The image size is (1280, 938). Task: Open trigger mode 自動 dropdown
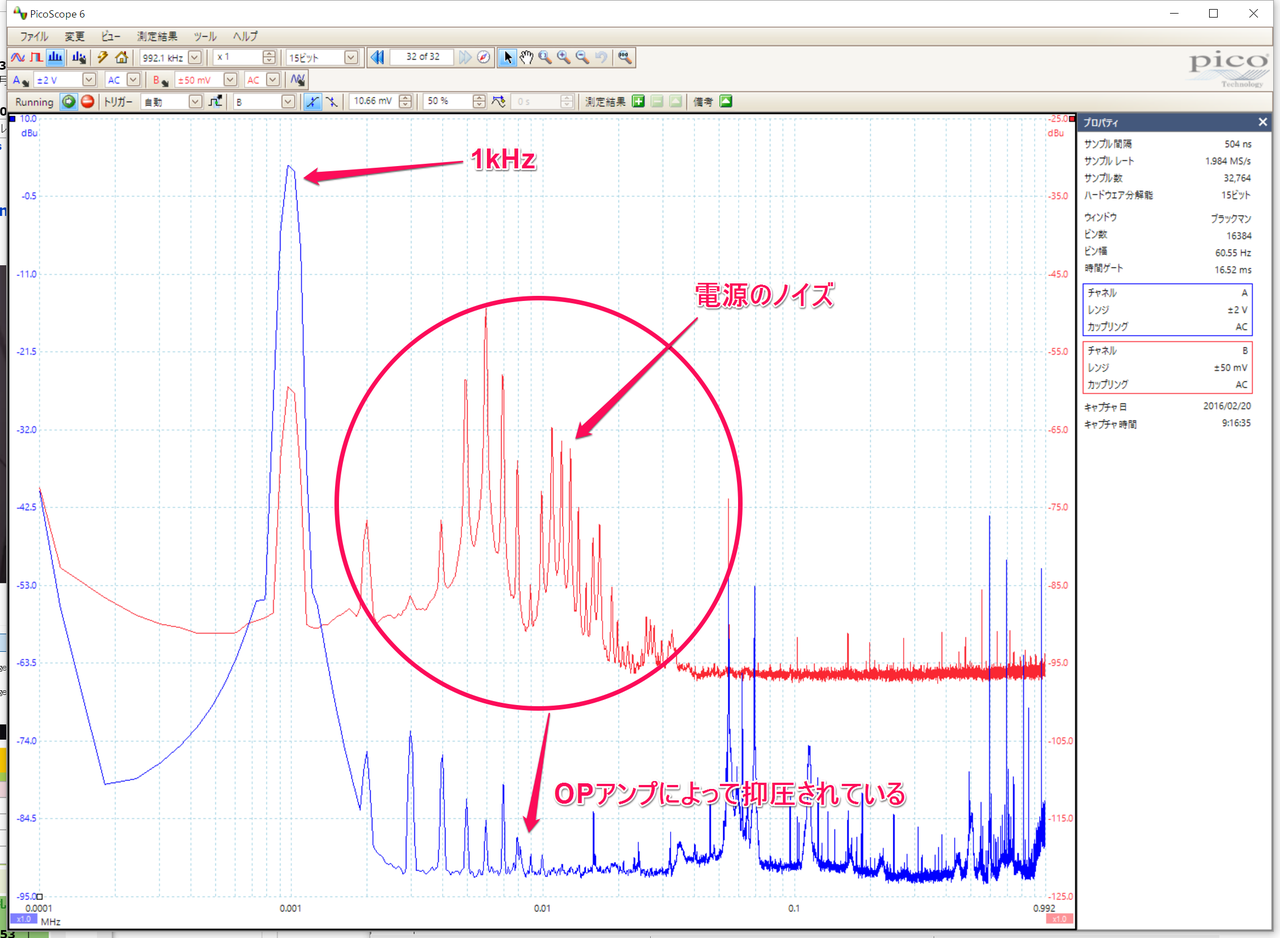click(194, 101)
